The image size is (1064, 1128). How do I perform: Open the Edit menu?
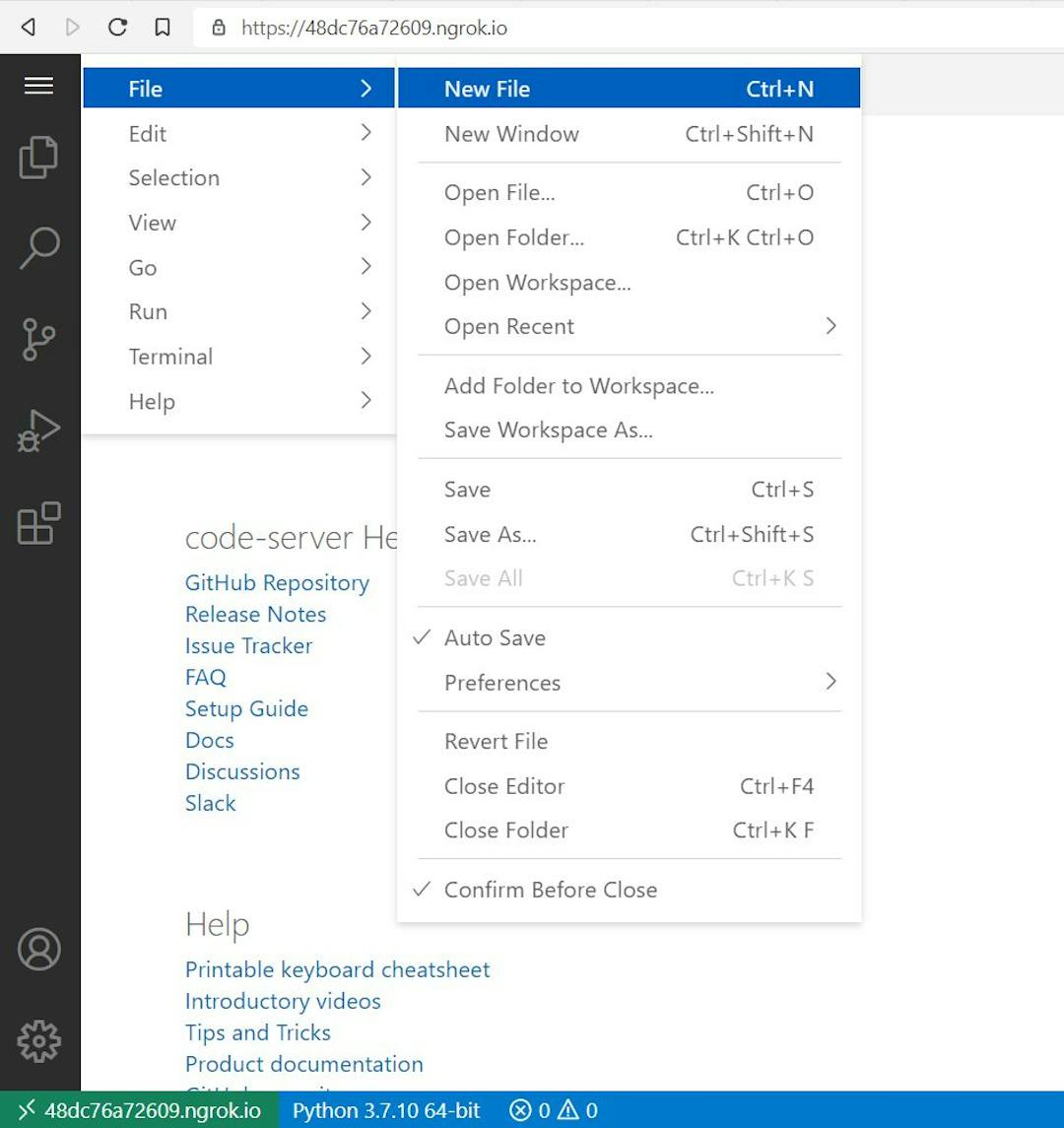click(148, 133)
